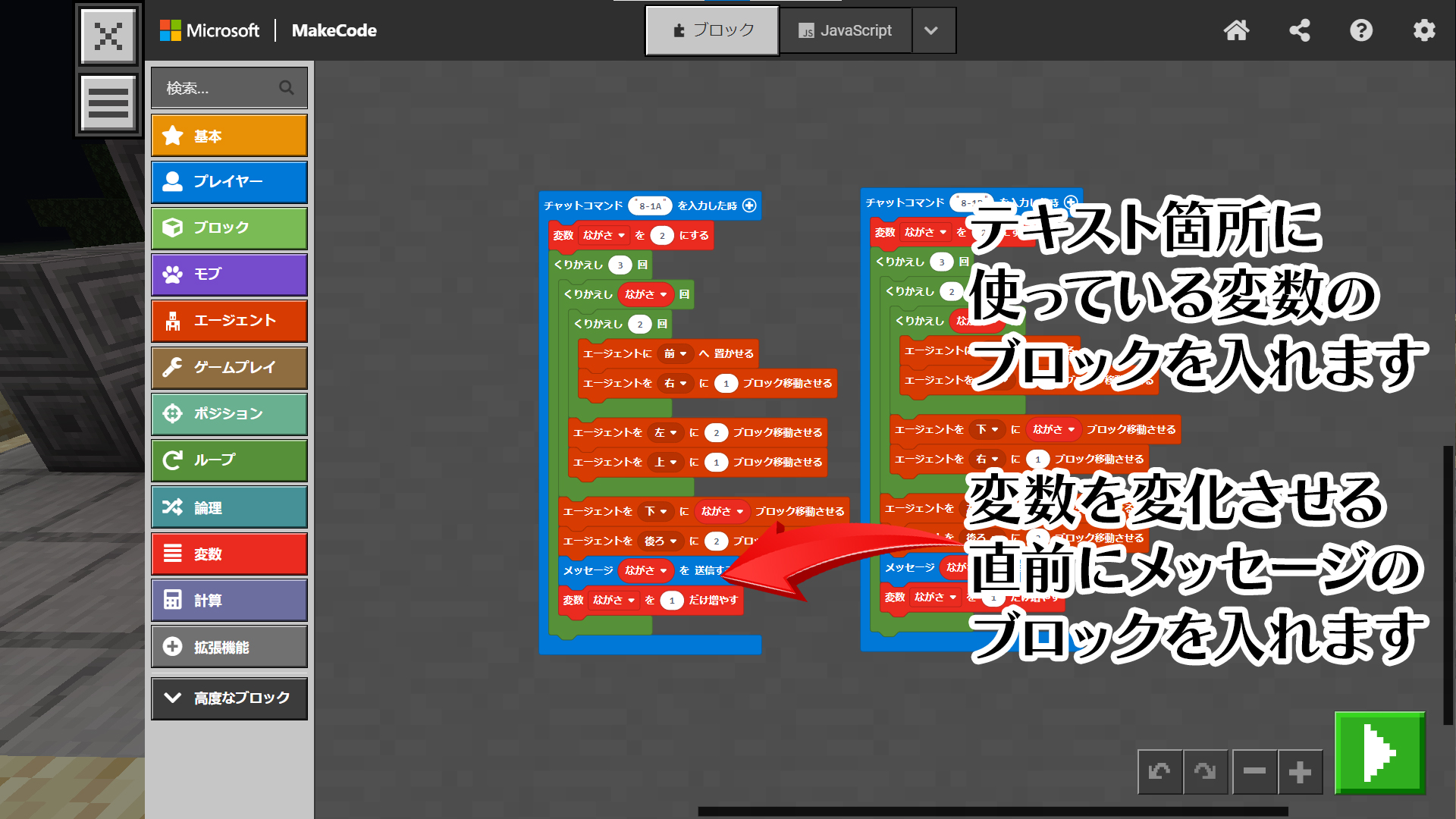Switch to the JavaScript tab
Image resolution: width=1456 pixels, height=819 pixels.
click(x=846, y=30)
